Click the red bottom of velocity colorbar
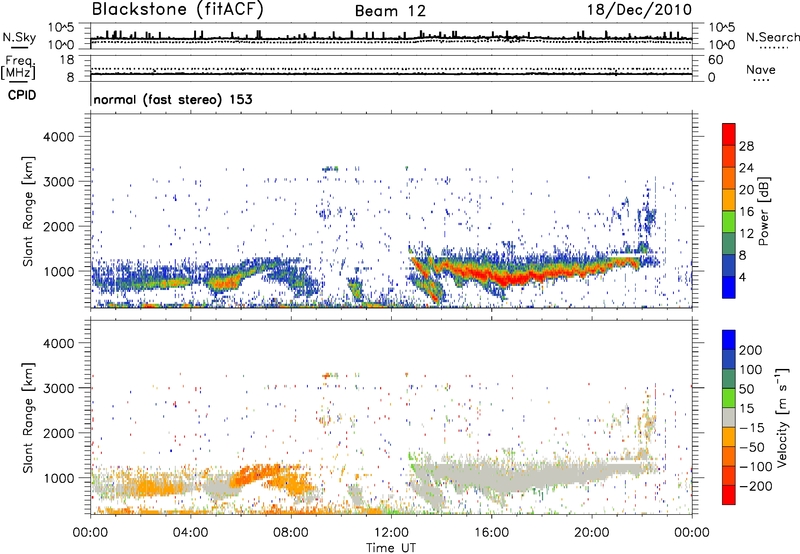Image resolution: width=800 pixels, height=554 pixels. tap(729, 495)
